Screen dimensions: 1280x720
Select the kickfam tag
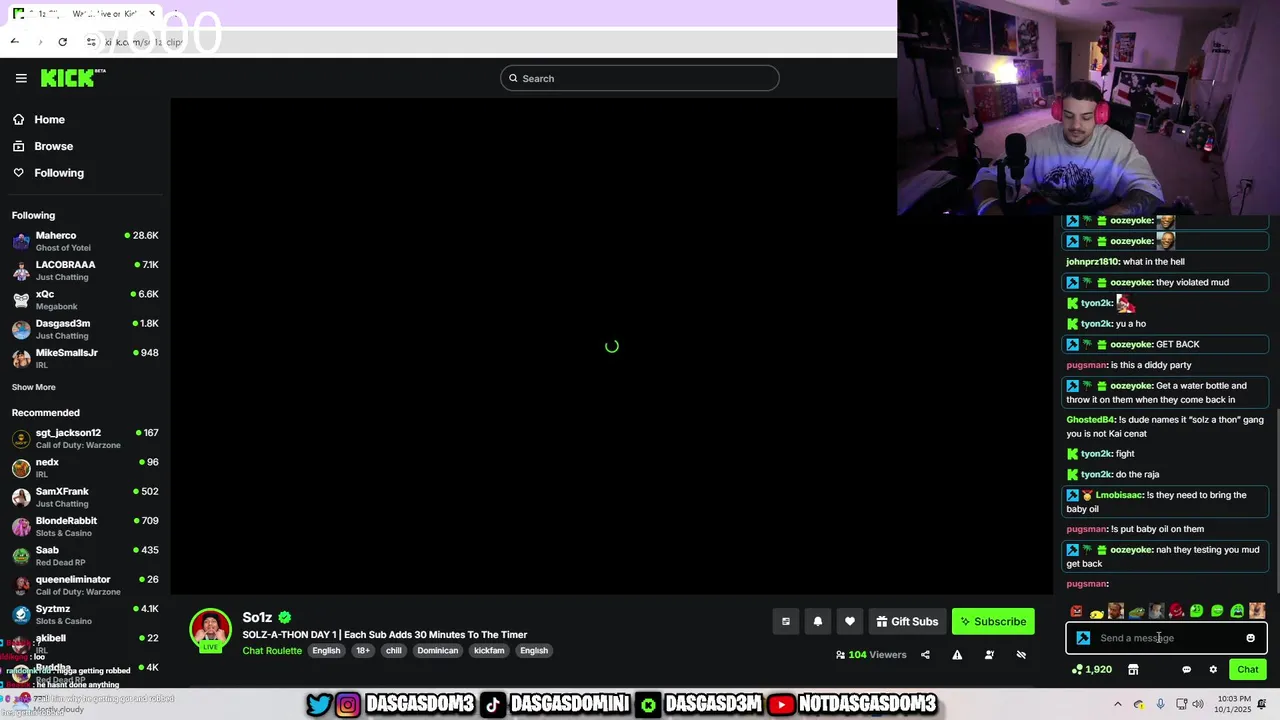(x=489, y=650)
